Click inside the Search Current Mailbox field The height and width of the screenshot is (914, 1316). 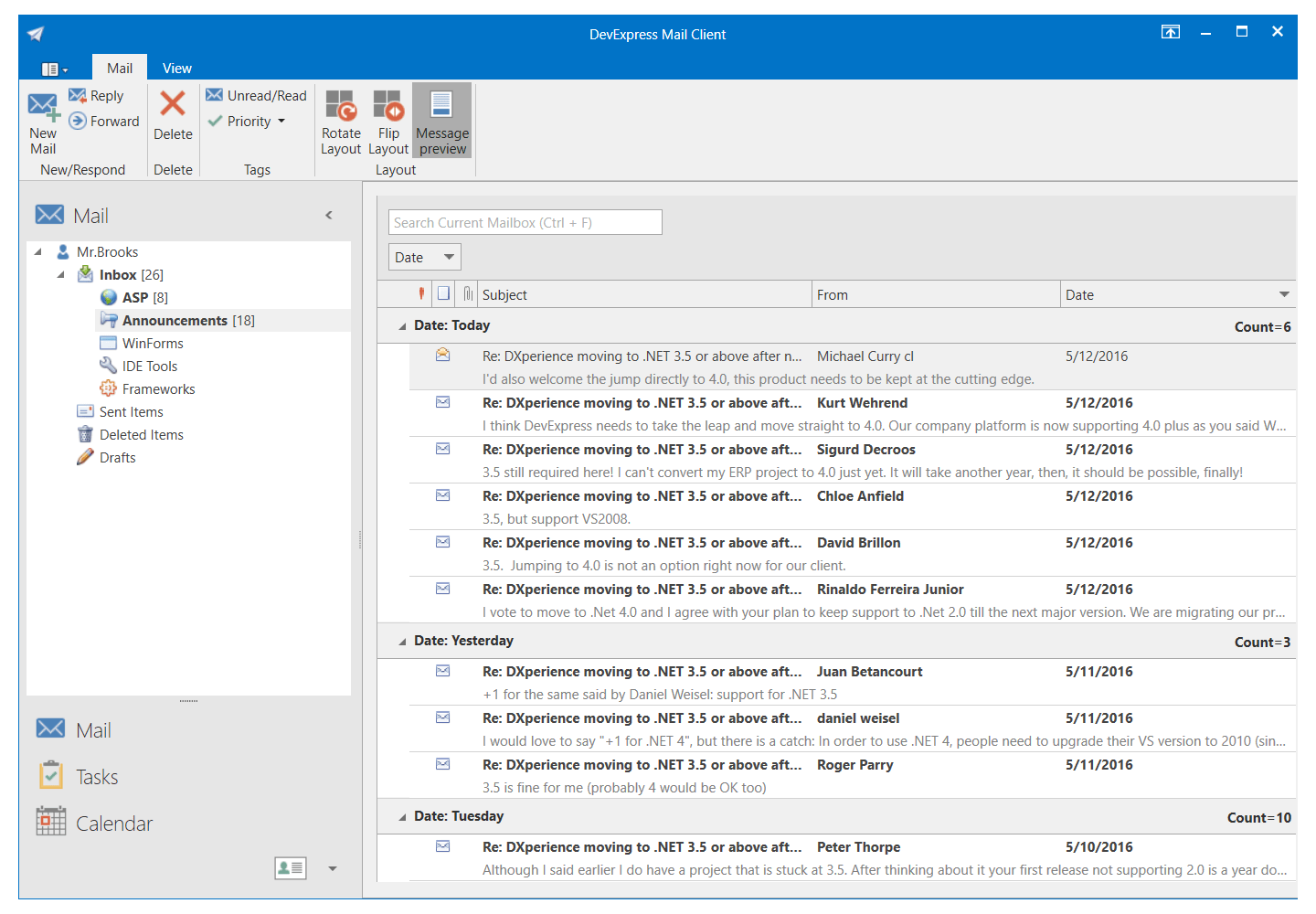pos(525,222)
